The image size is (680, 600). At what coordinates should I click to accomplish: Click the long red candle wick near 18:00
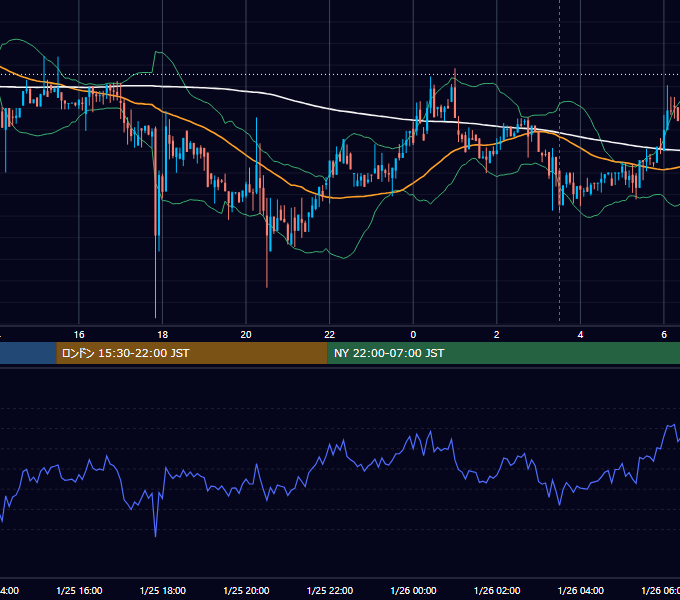[155, 277]
